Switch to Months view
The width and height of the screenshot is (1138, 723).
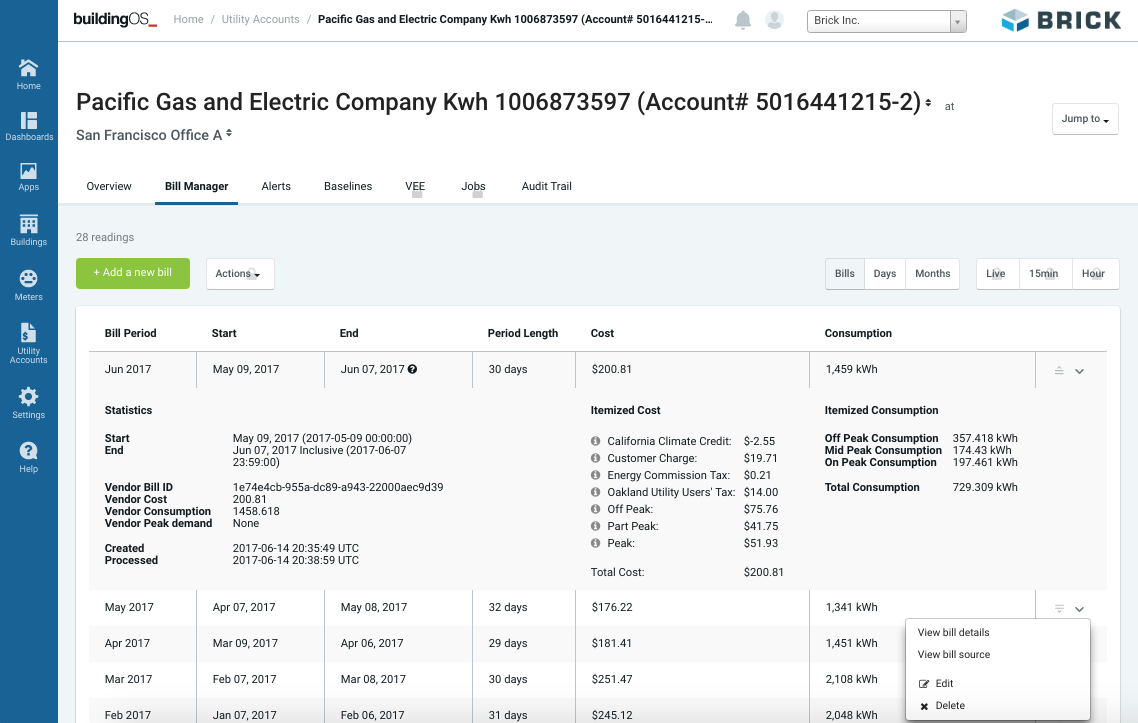point(933,274)
